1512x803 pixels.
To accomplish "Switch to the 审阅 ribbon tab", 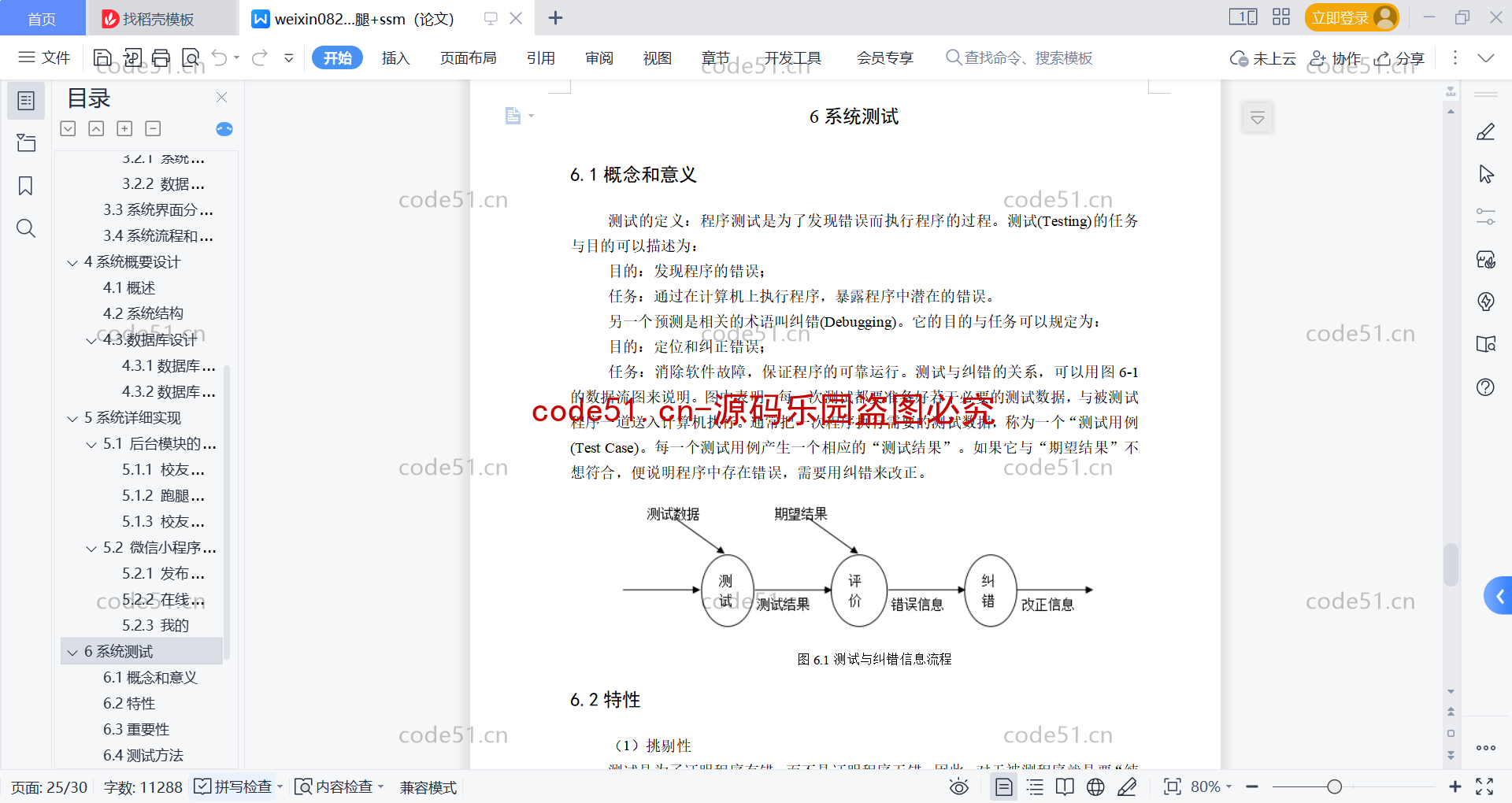I will tap(599, 57).
